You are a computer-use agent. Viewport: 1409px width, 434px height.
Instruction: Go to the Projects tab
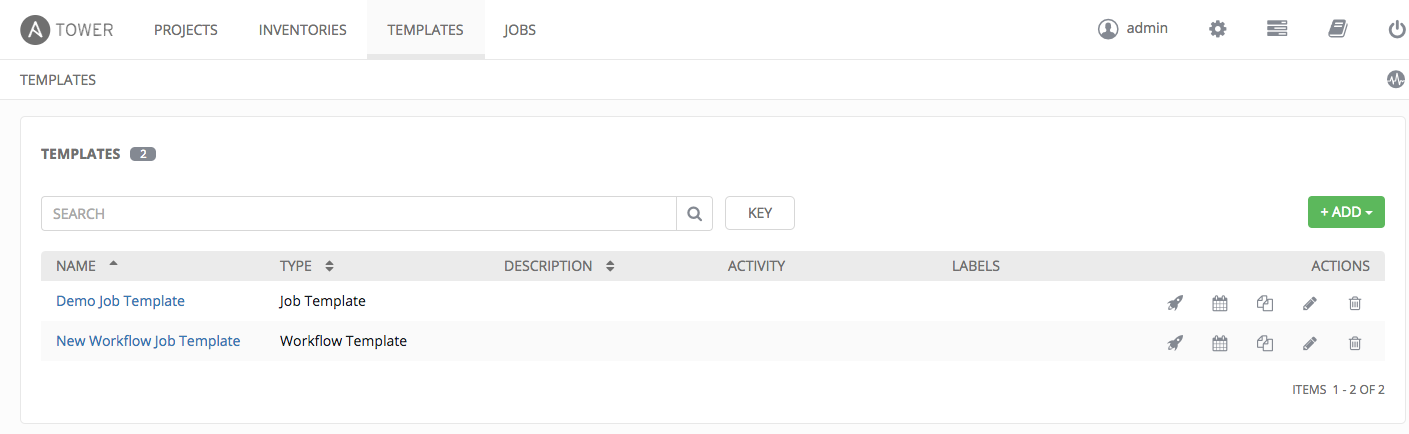[x=186, y=30]
